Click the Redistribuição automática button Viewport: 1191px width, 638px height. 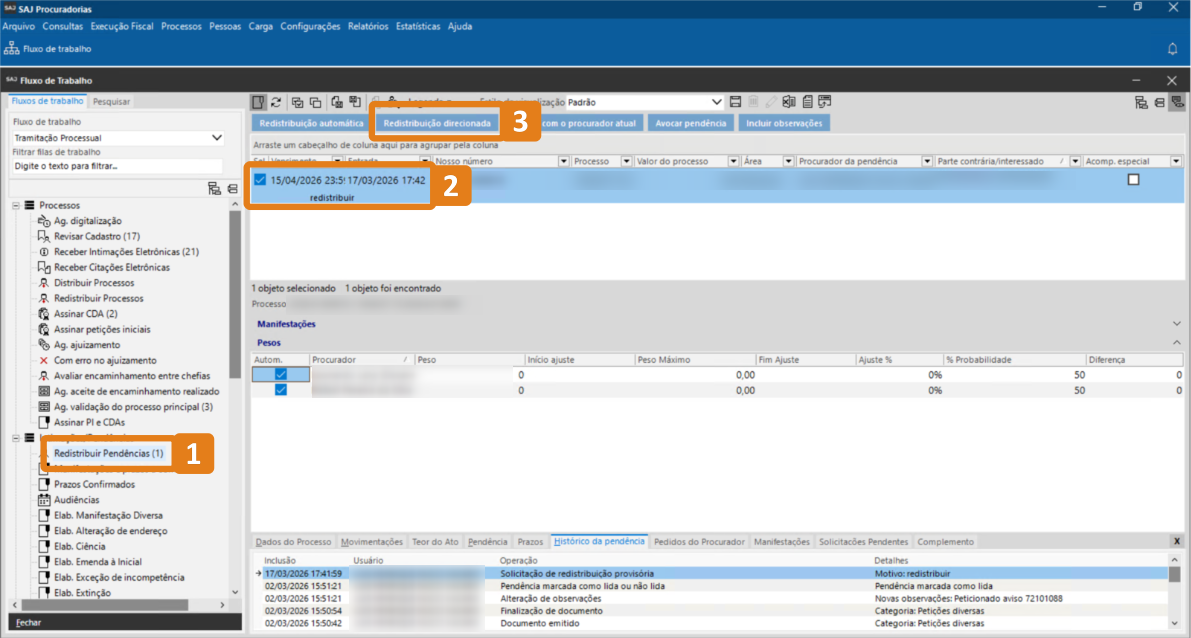311,123
